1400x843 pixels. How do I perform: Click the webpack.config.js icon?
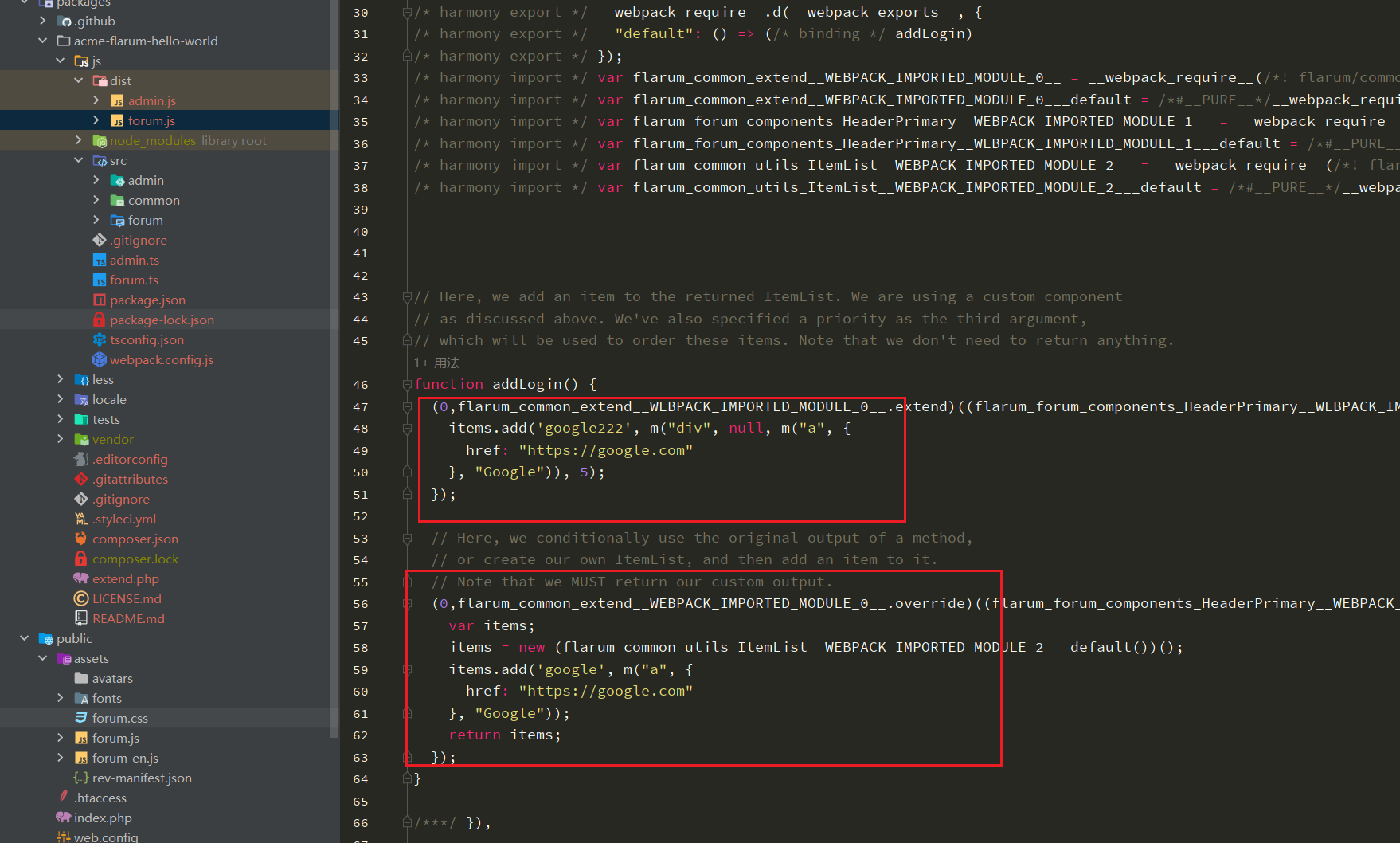tap(100, 359)
